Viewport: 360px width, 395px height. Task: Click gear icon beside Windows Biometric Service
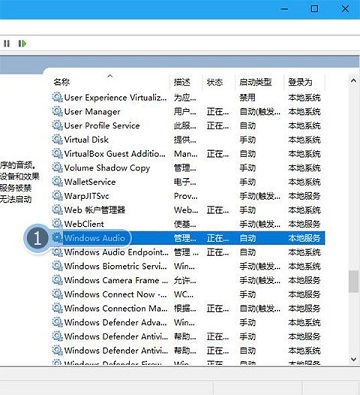(x=57, y=266)
